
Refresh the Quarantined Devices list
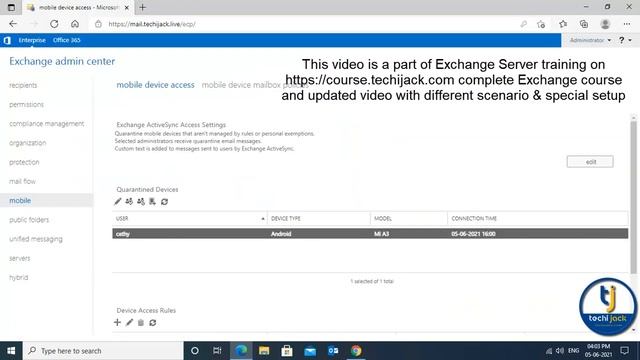tap(164, 202)
